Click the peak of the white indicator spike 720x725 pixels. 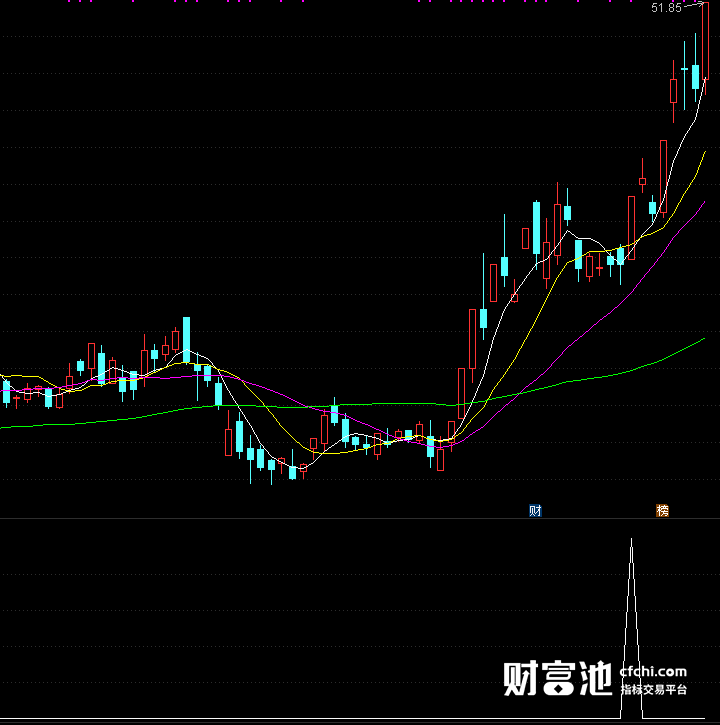pyautogui.click(x=631, y=540)
